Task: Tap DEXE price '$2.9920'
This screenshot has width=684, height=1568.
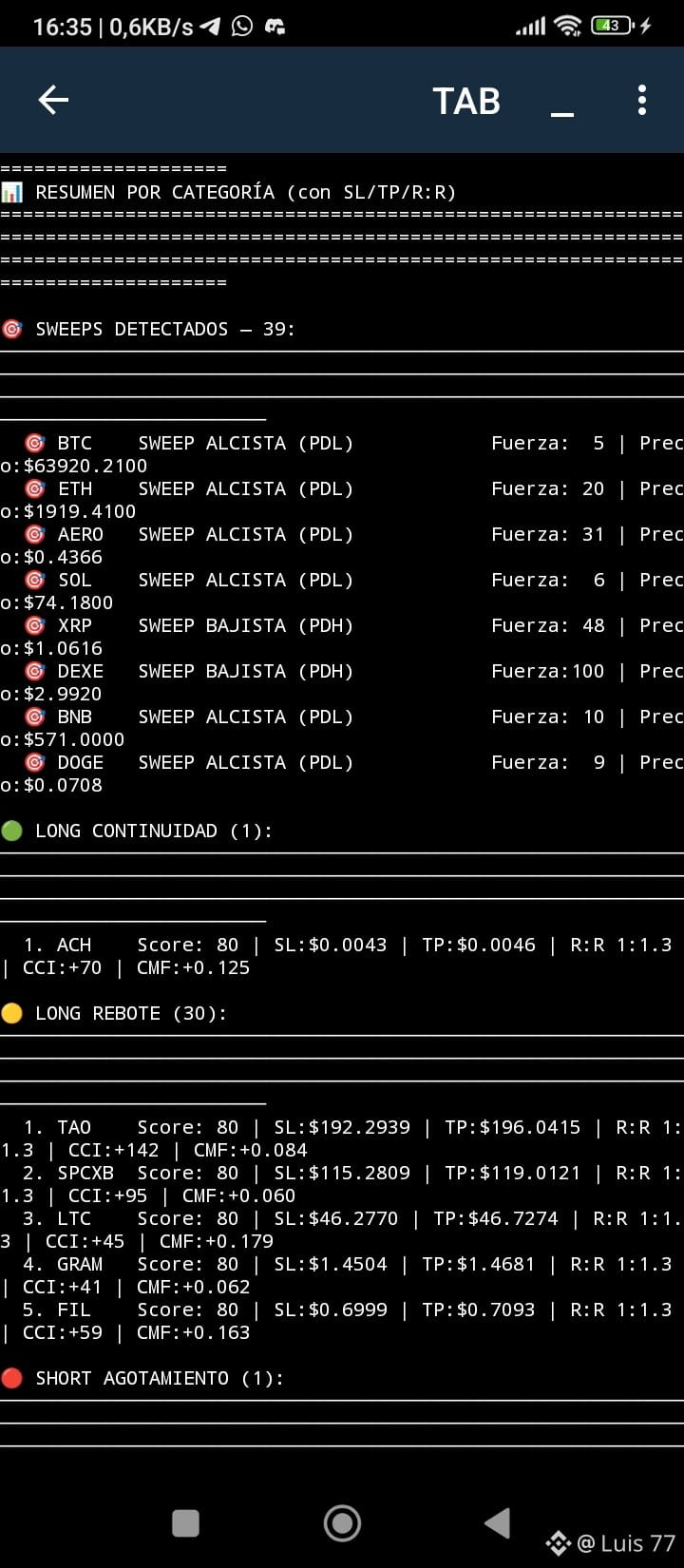Action: pos(63,694)
